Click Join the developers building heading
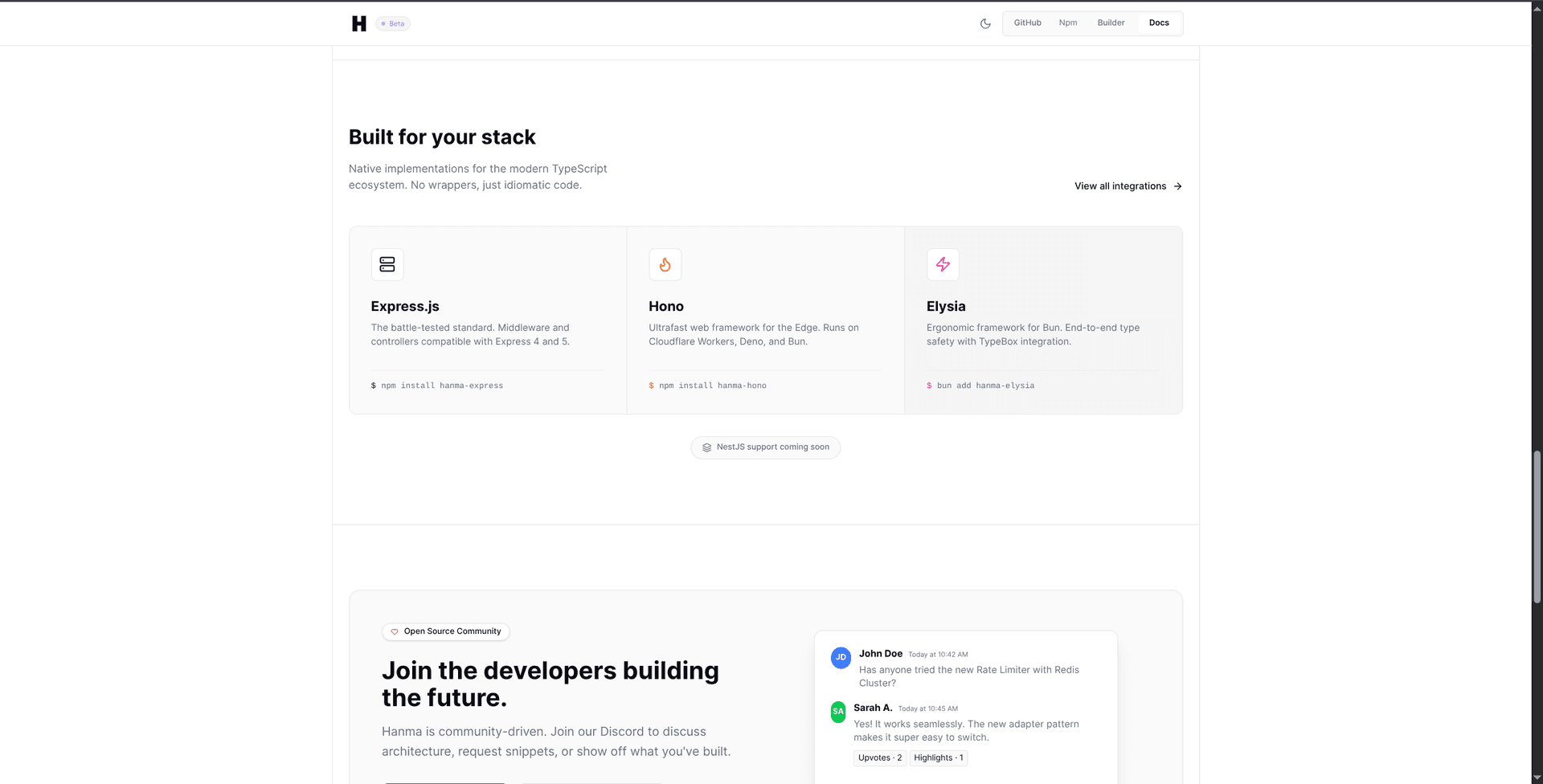 (x=550, y=684)
